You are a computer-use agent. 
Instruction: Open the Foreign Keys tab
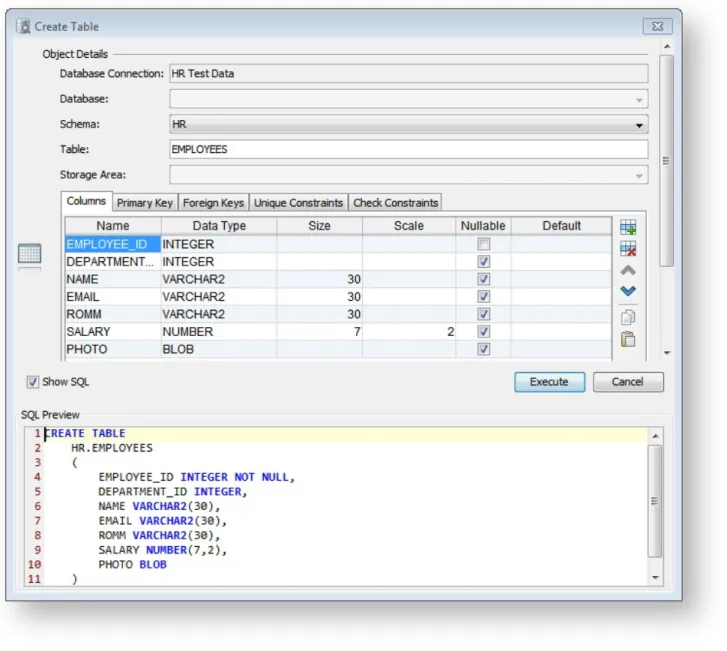(x=213, y=203)
